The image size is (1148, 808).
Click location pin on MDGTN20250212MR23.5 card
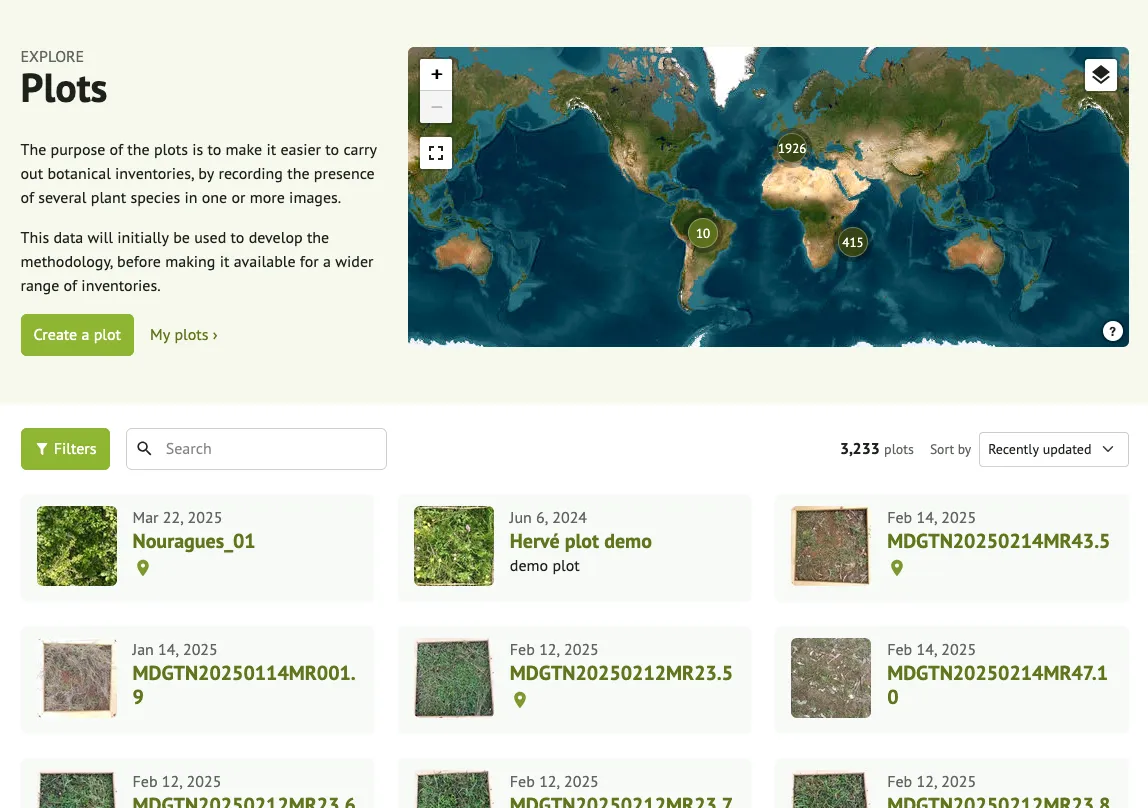click(x=520, y=700)
